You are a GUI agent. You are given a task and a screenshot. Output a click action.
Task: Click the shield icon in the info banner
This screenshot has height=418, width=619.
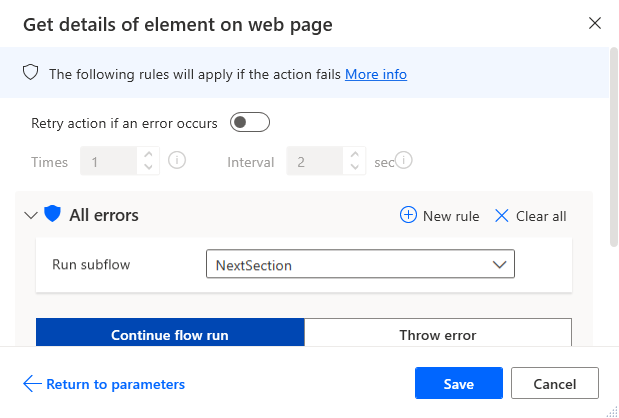[30, 73]
